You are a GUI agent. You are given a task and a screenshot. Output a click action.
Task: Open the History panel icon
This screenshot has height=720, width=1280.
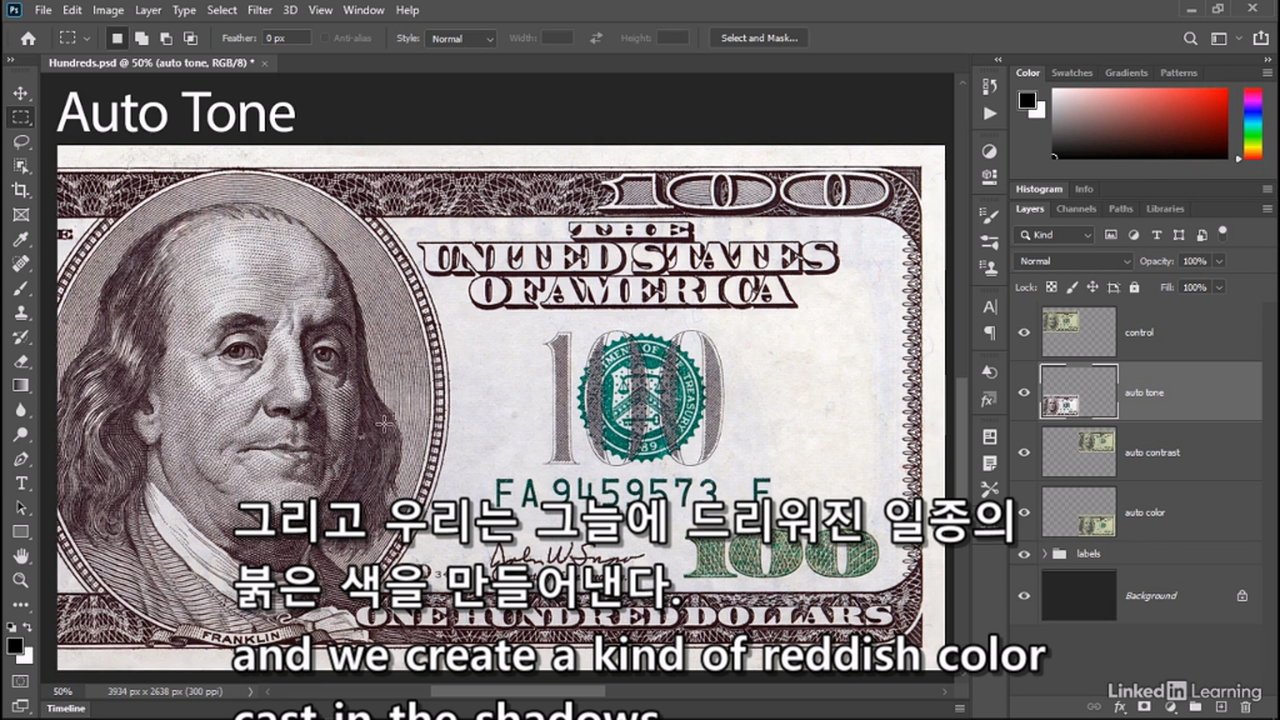[990, 87]
